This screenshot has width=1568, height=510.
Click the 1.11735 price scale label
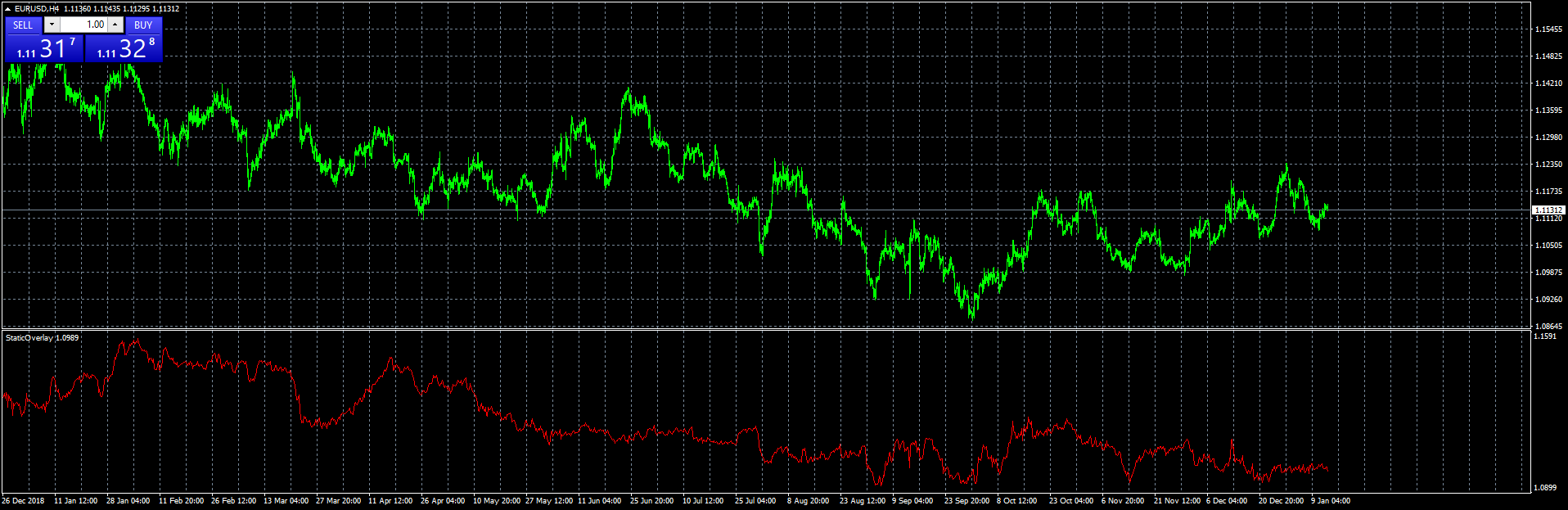(x=1548, y=192)
